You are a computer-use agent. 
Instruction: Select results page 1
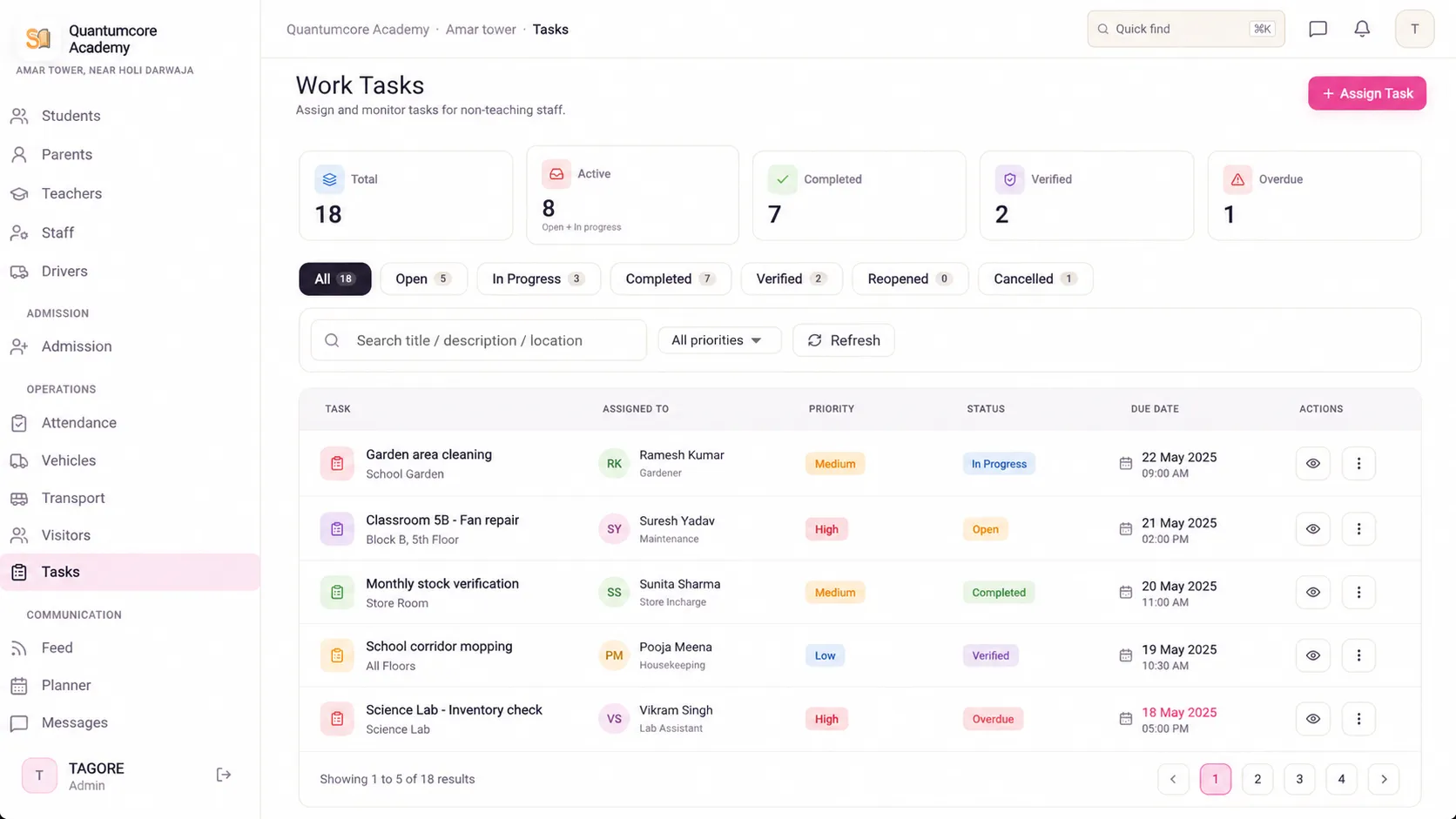1216,779
